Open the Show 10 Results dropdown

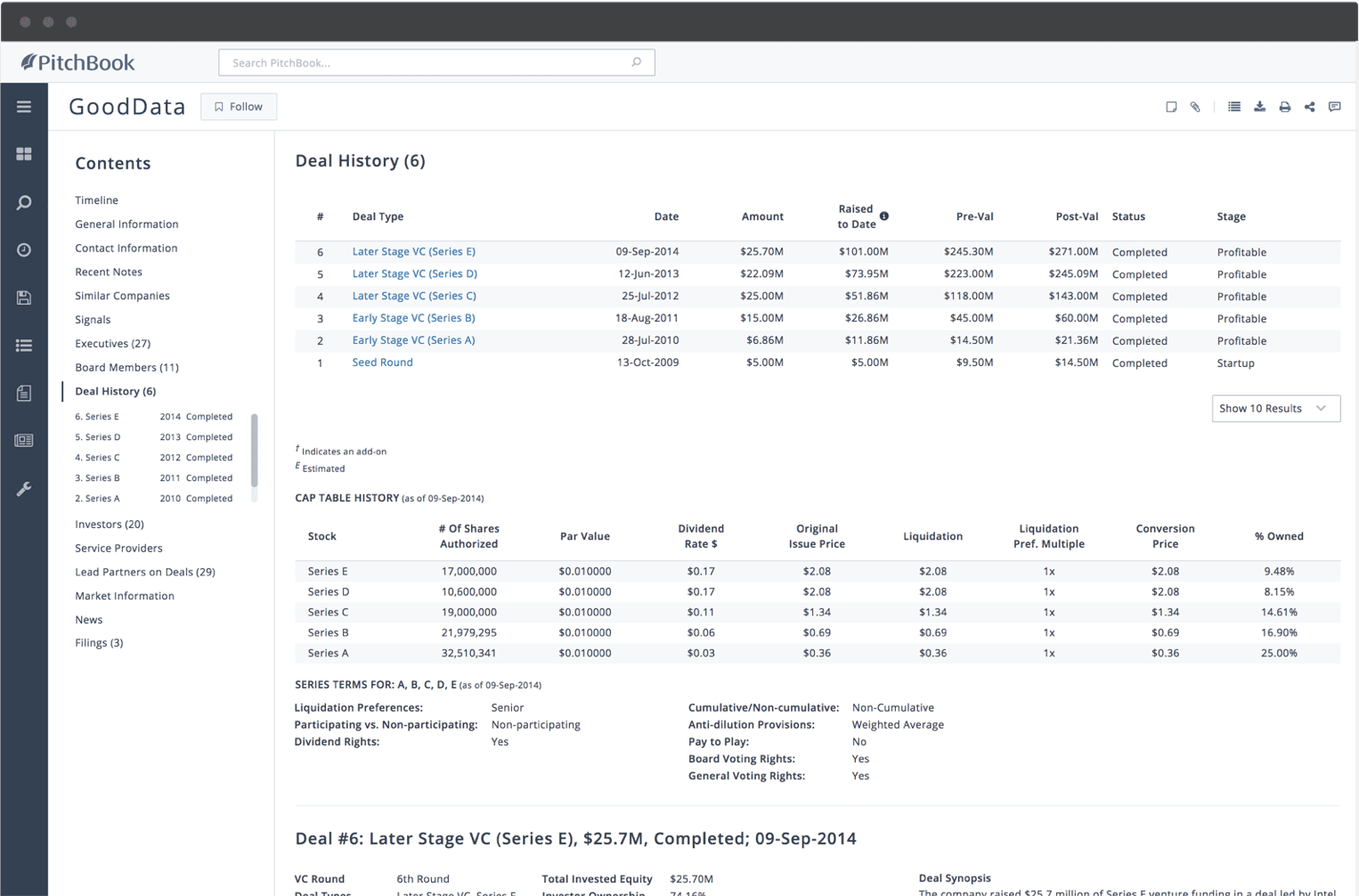tap(1275, 408)
